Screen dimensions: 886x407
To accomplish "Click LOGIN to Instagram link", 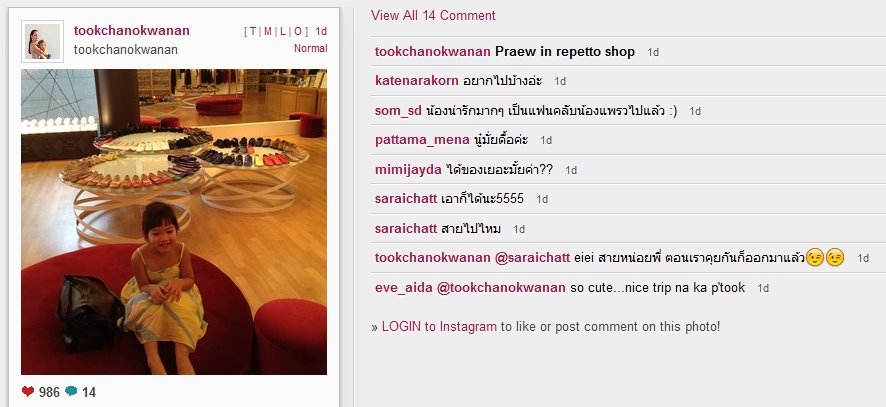I will click(439, 326).
